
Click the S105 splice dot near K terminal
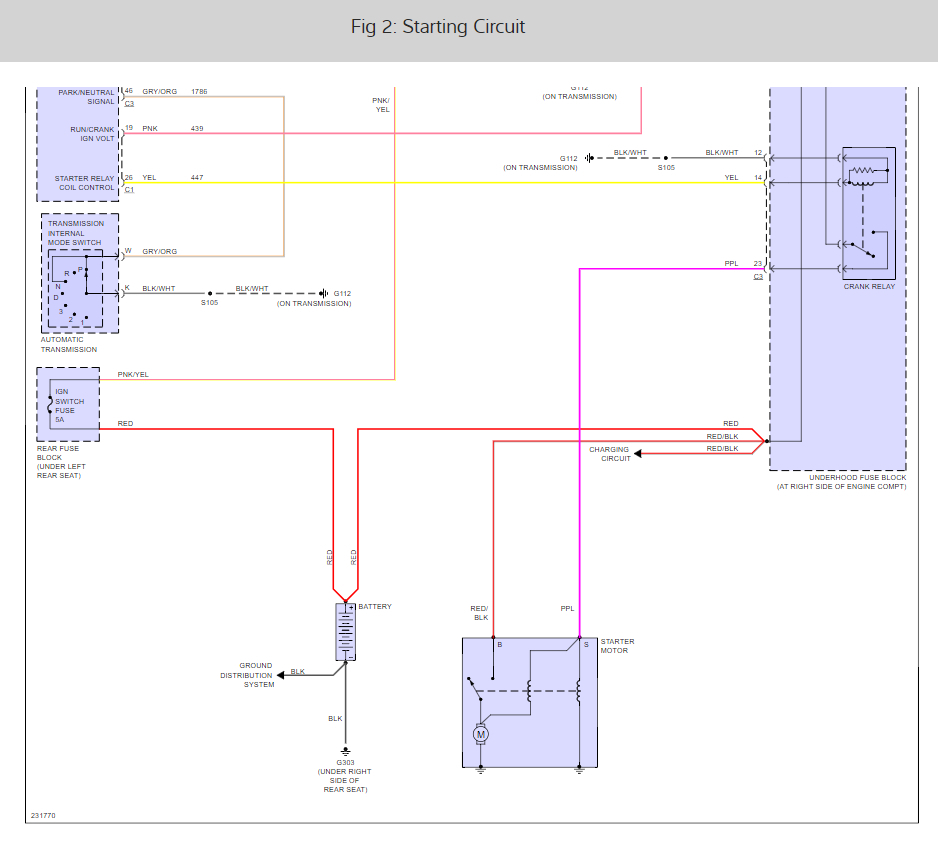210,293
